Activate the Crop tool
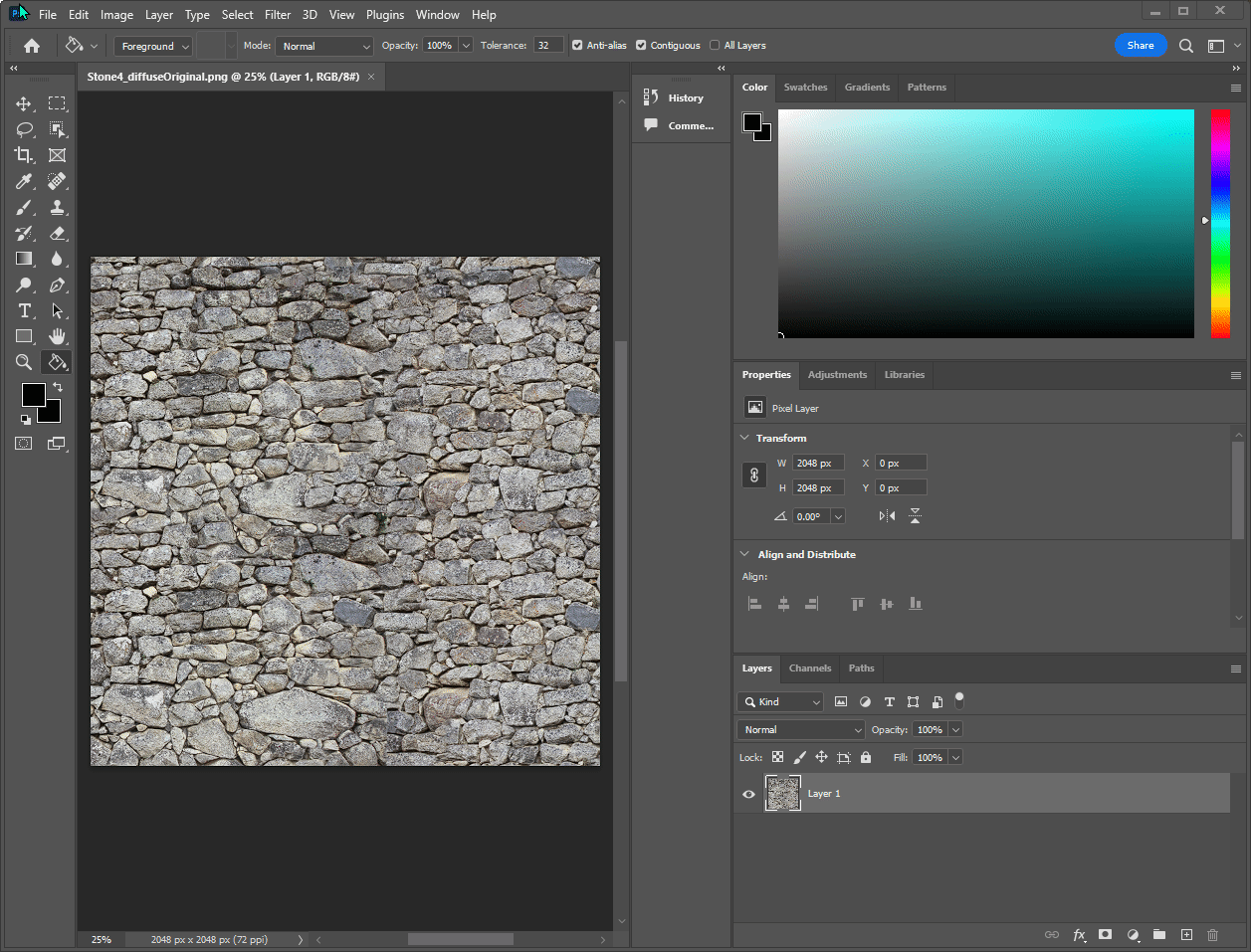Screen dimensions: 1251x952 [x=25, y=155]
